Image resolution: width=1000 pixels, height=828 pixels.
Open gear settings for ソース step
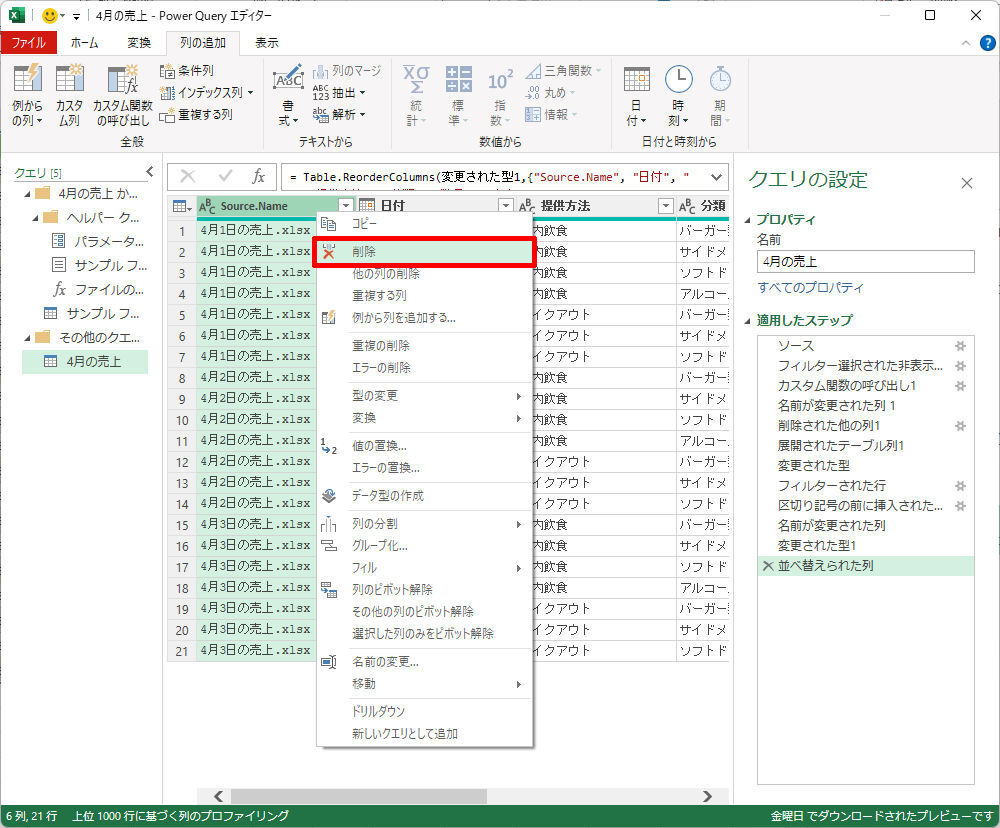click(x=960, y=345)
